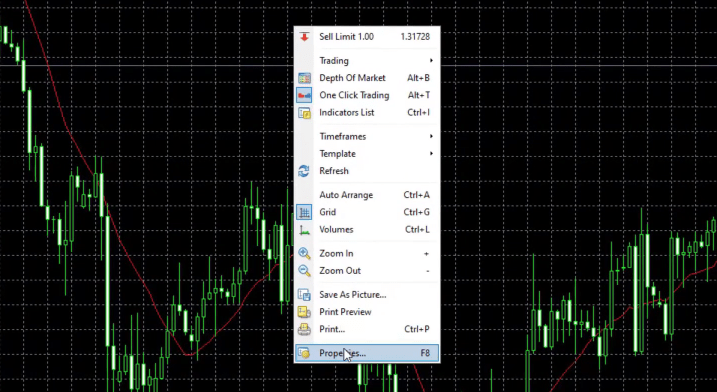Viewport: 717px width, 392px height.
Task: Open the Template submenu
Action: click(x=367, y=154)
